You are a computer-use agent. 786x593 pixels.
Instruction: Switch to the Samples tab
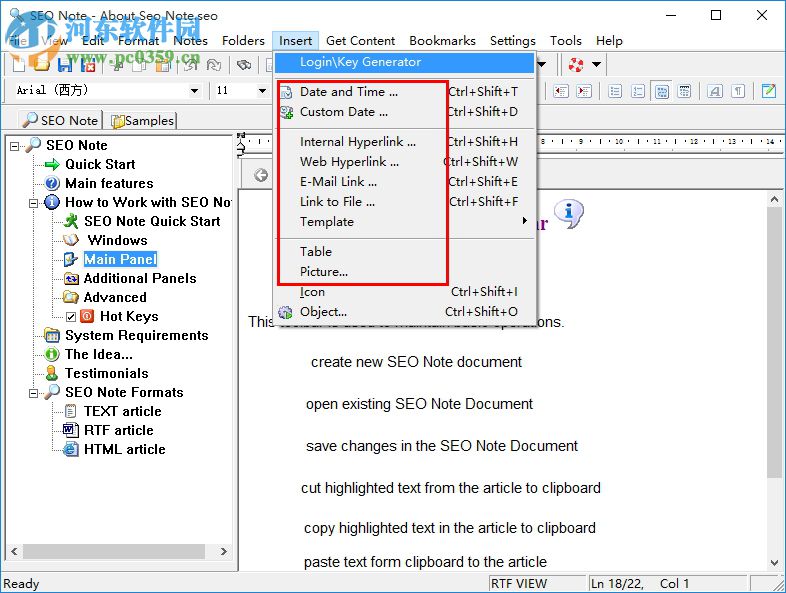pyautogui.click(x=142, y=121)
